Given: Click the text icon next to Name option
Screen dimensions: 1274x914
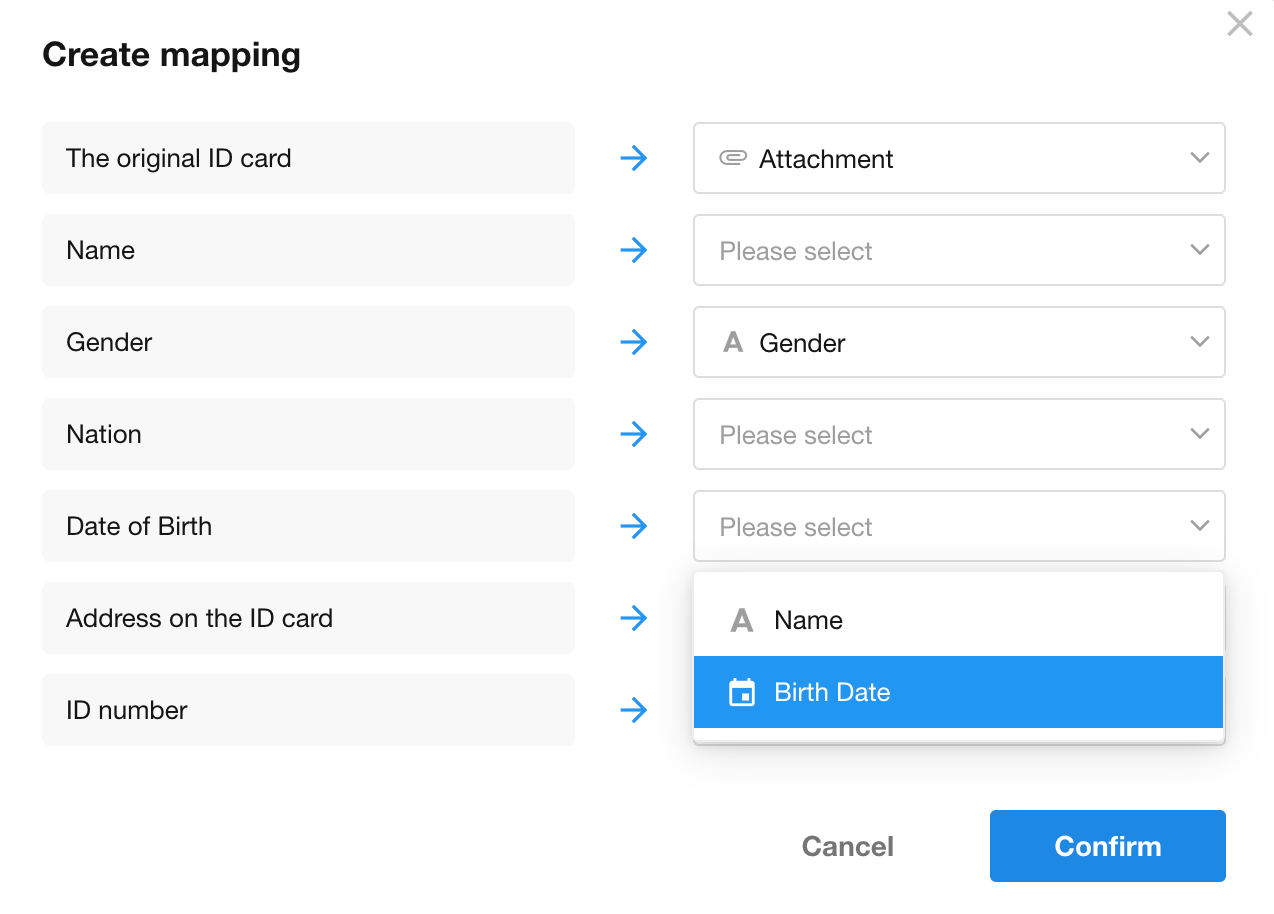Looking at the screenshot, I should click(x=742, y=620).
